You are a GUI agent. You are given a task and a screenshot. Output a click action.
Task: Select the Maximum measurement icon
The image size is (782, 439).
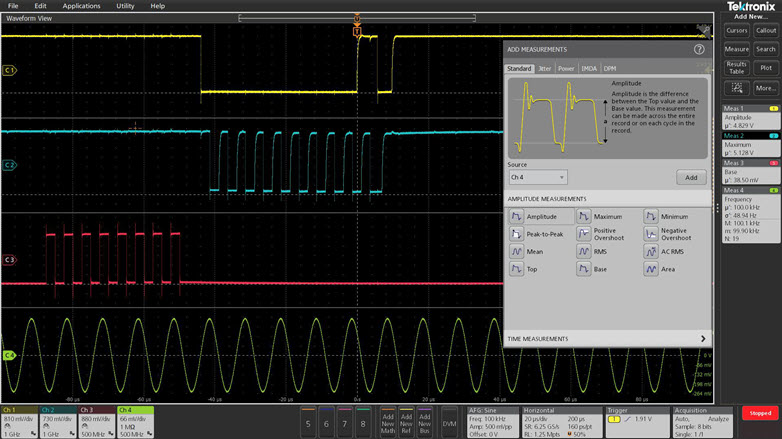click(x=583, y=217)
